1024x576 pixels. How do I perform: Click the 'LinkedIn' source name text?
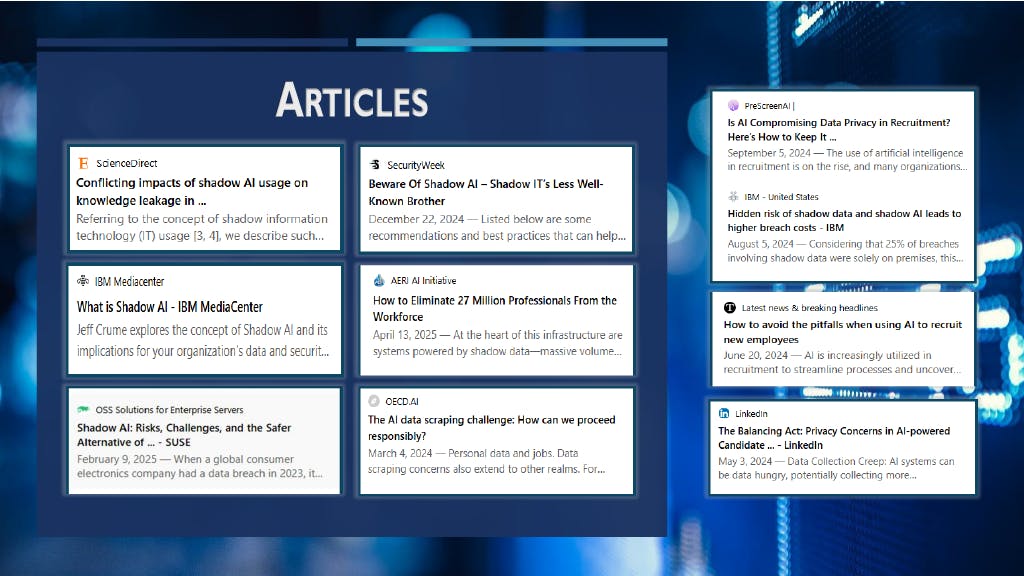click(751, 413)
